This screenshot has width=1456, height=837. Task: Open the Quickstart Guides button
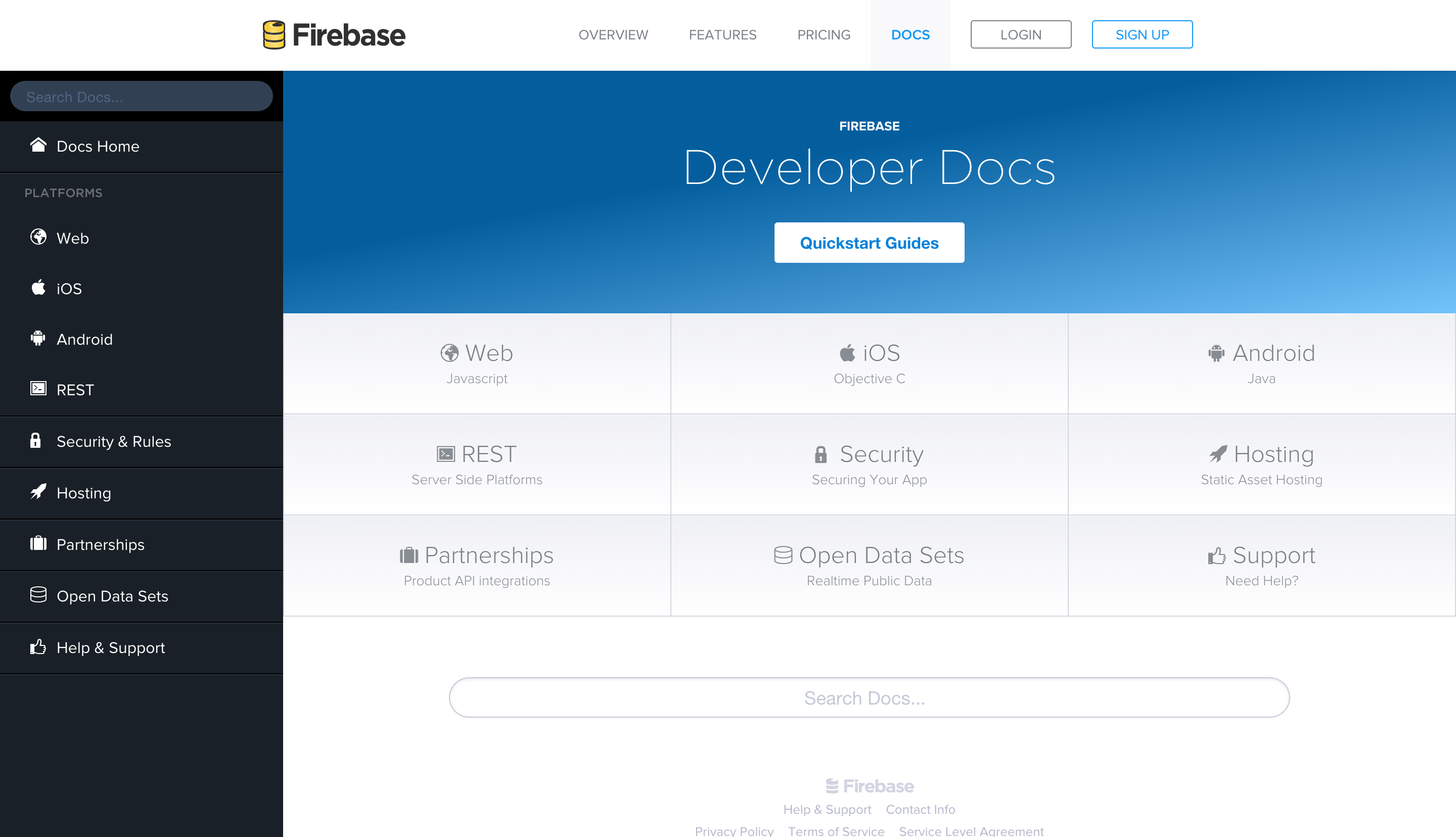[869, 243]
